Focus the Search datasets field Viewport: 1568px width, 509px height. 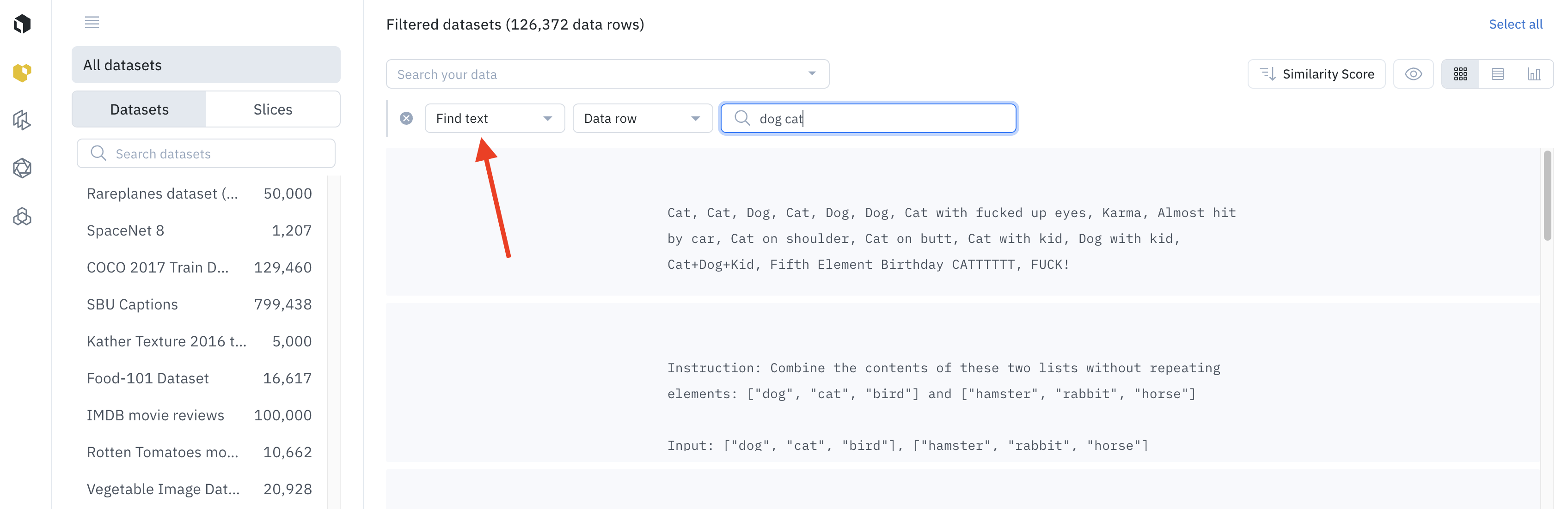pos(206,154)
